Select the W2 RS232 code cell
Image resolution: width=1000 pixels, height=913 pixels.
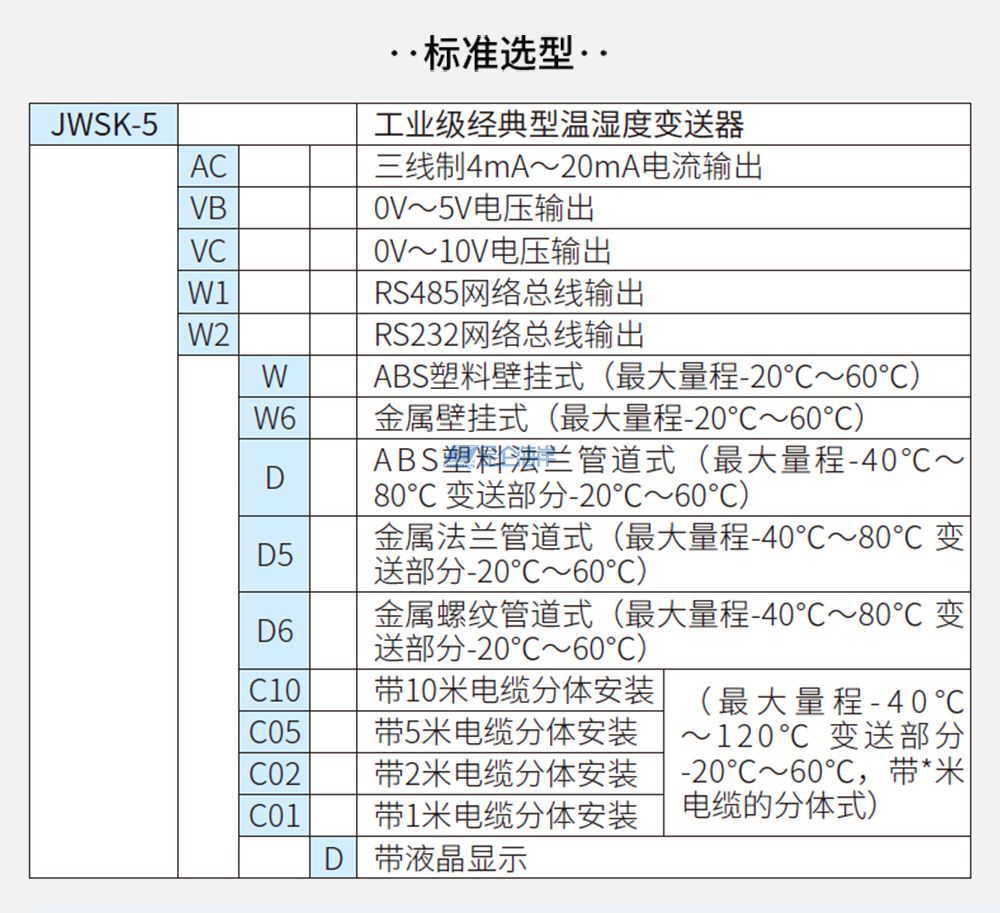(x=209, y=334)
